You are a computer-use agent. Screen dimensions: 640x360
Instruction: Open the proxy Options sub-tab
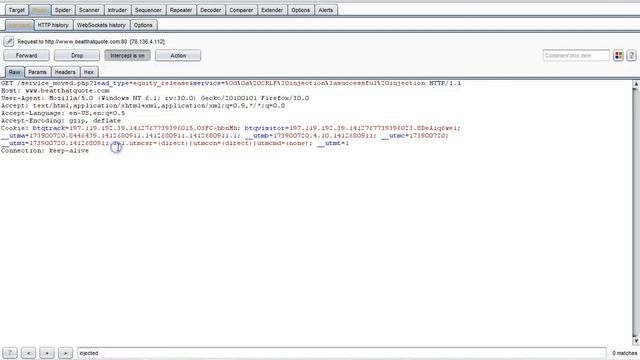coord(143,25)
